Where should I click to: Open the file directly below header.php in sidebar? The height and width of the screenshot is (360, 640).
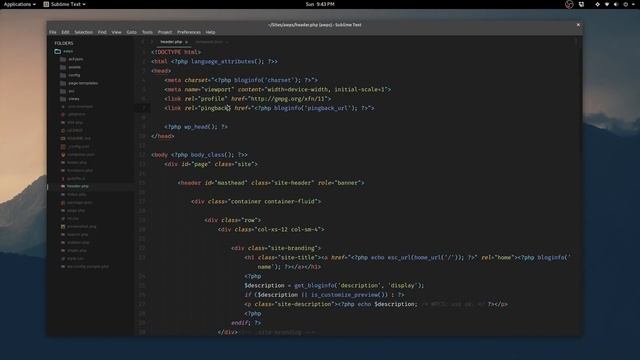76,194
